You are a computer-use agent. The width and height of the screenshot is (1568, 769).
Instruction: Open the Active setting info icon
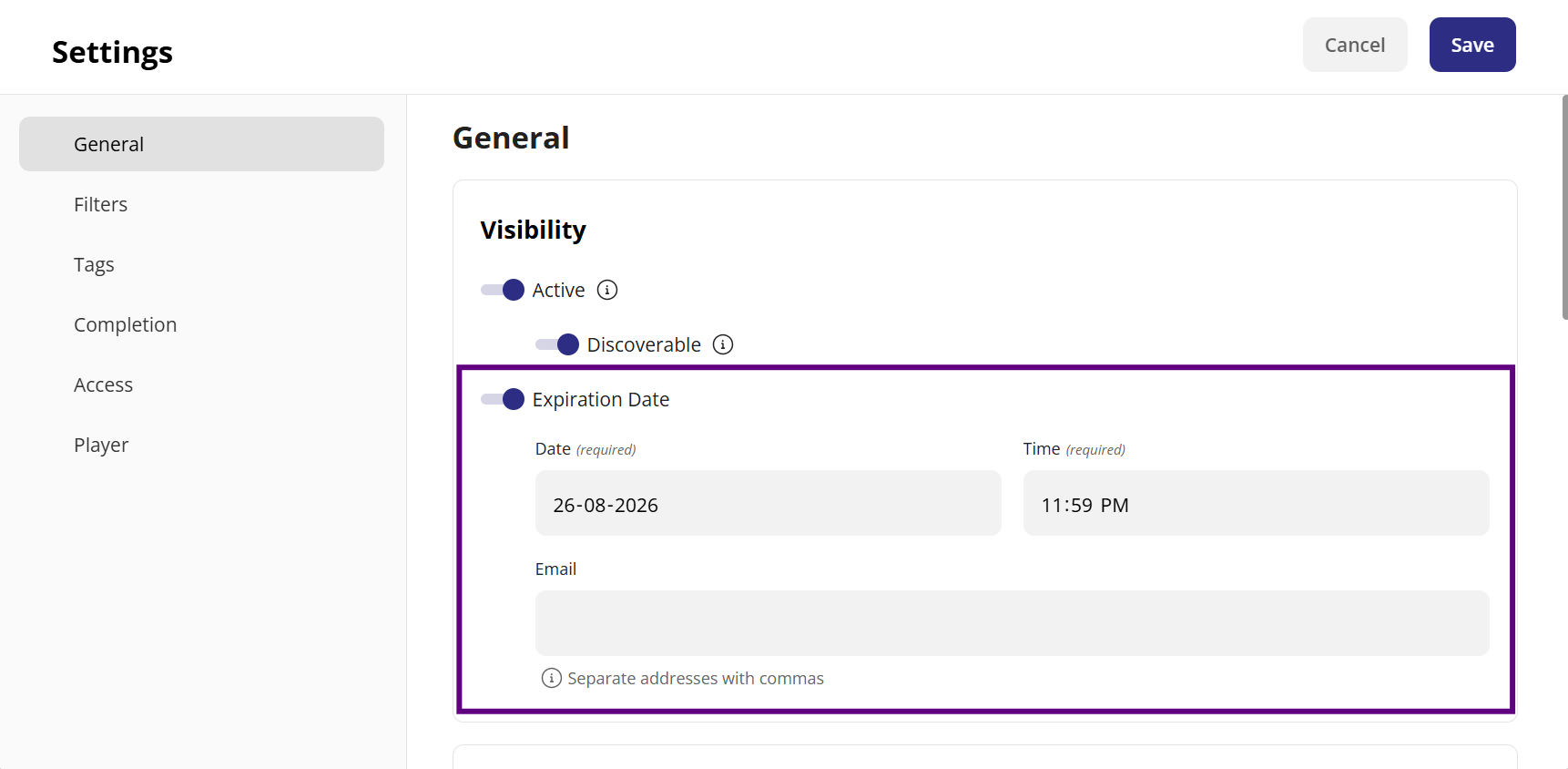[x=607, y=290]
